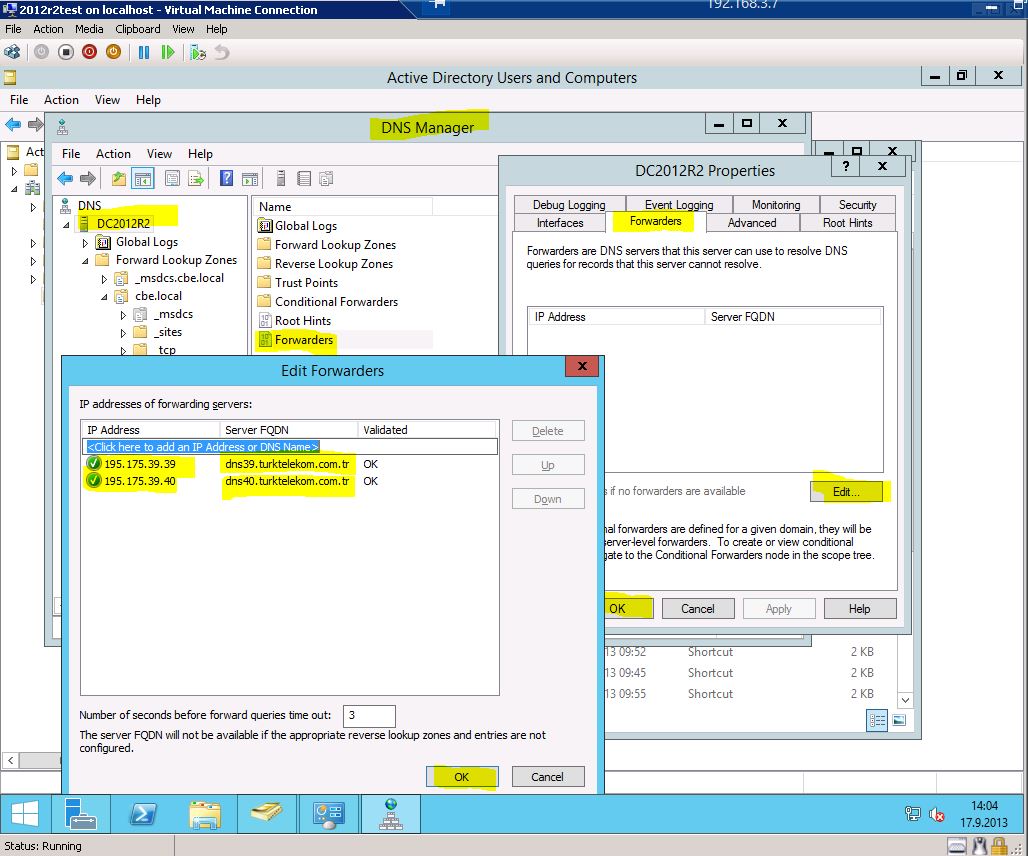Click the forward queries timeout seconds field
The image size is (1028, 856).
pos(369,716)
